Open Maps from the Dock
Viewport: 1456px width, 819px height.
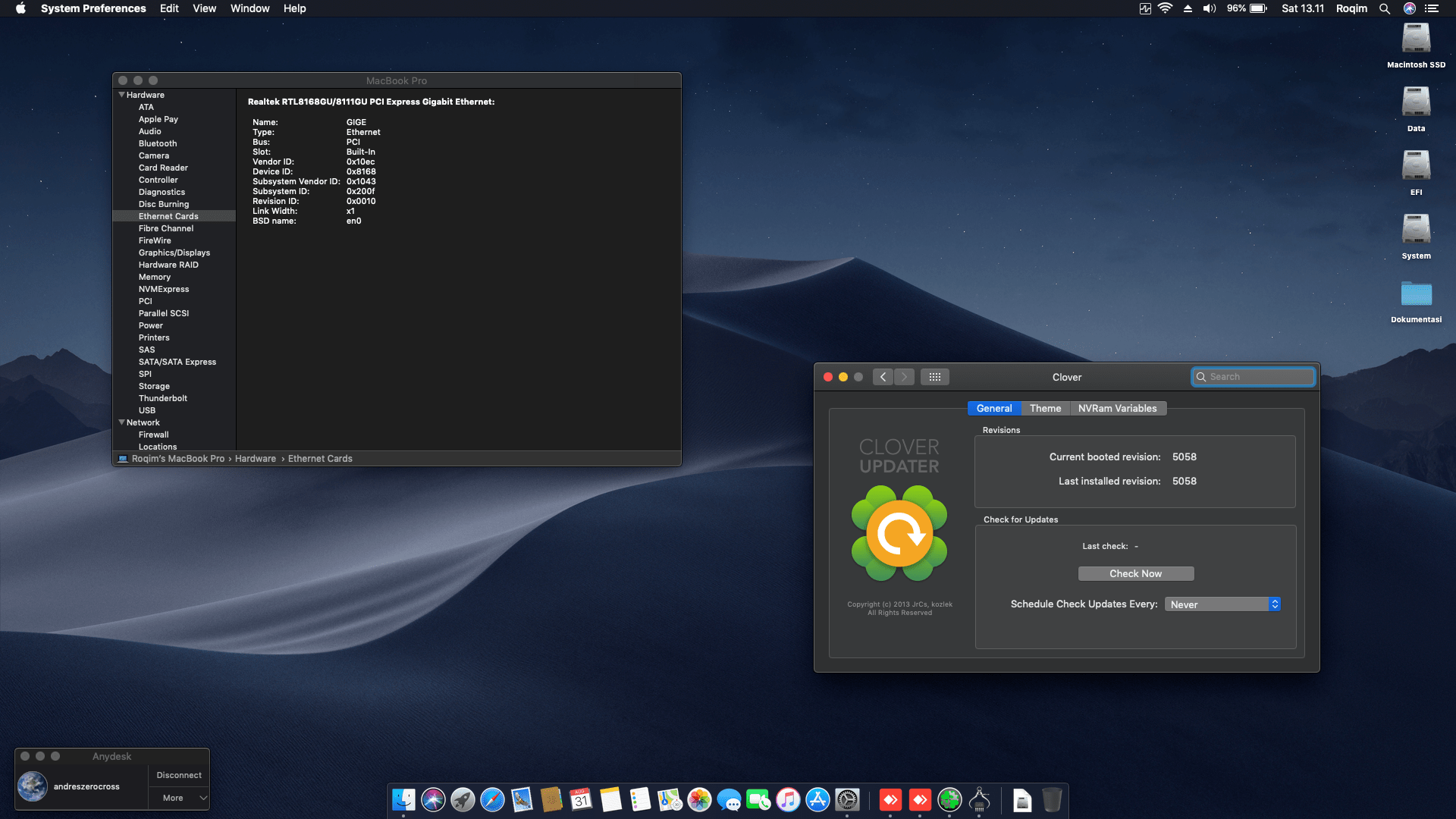click(x=670, y=799)
